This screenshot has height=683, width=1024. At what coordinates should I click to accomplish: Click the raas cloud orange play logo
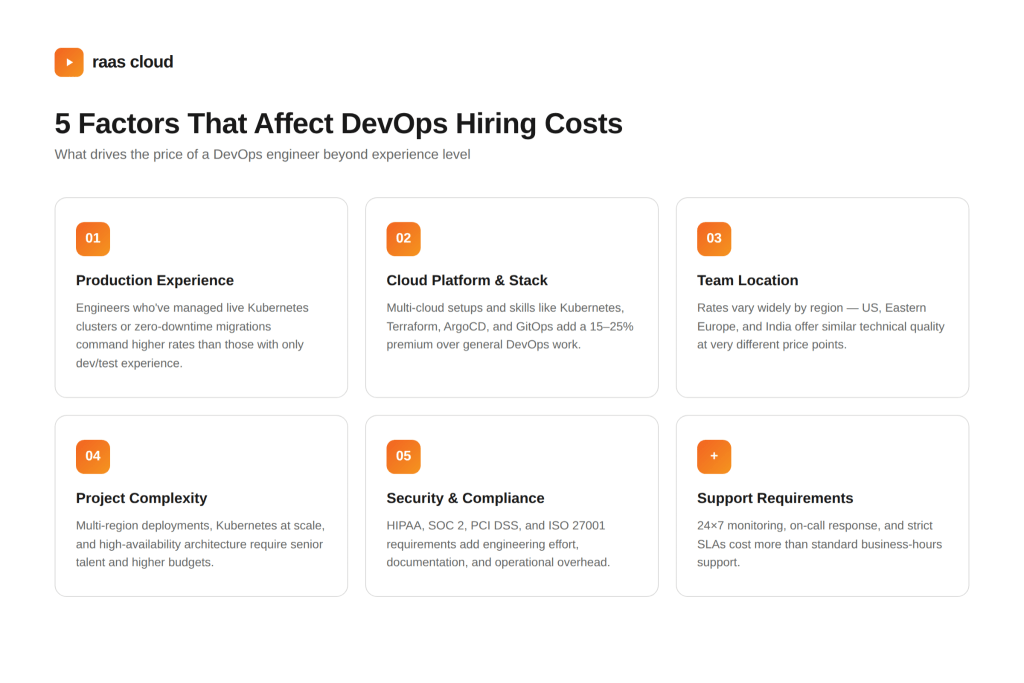69,62
